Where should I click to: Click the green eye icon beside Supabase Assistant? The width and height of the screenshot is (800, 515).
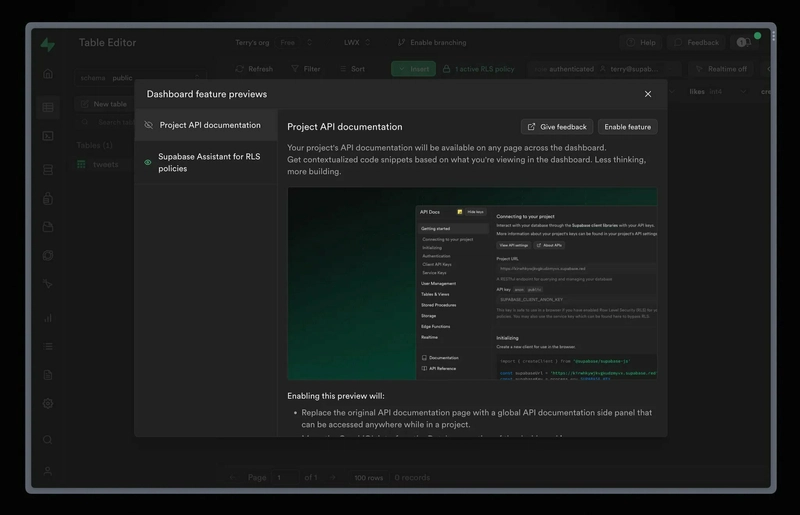tap(147, 162)
